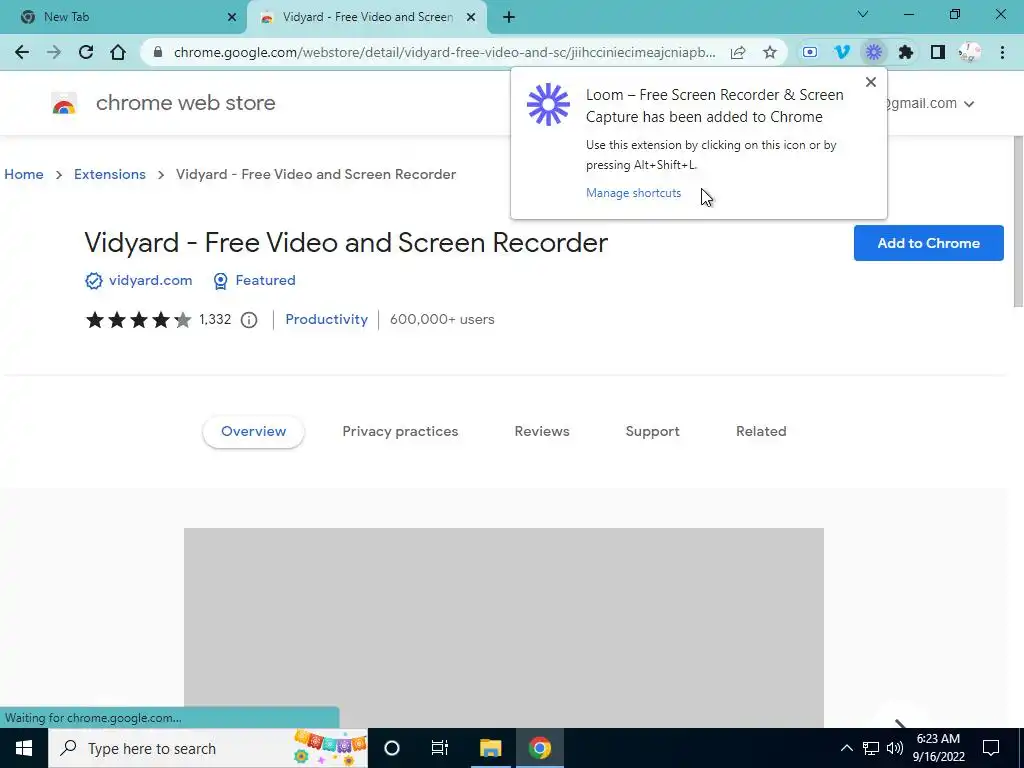Open the Privacy practices tab
This screenshot has height=768, width=1024.
pos(400,432)
